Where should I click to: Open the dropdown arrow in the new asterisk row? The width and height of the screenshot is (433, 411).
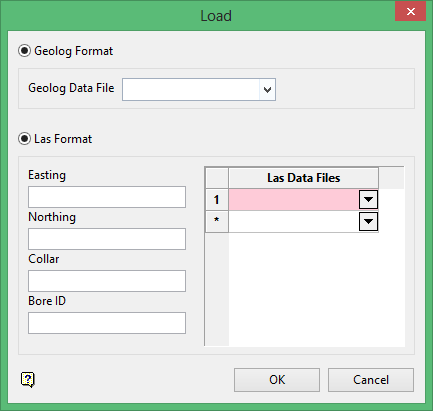pyautogui.click(x=368, y=221)
